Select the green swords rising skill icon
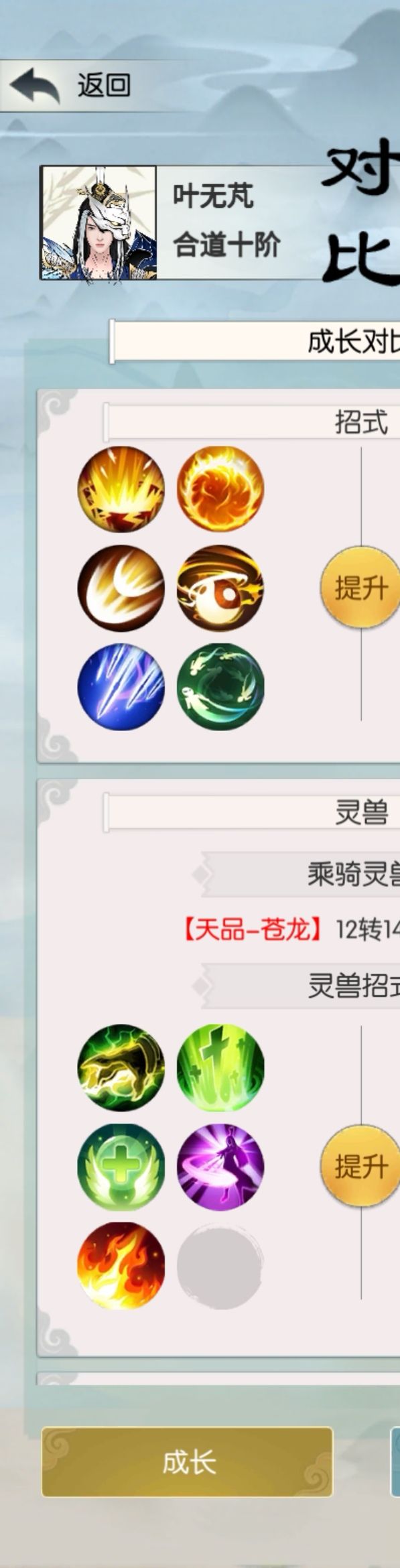Viewport: 400px width, 1568px height. click(220, 1068)
